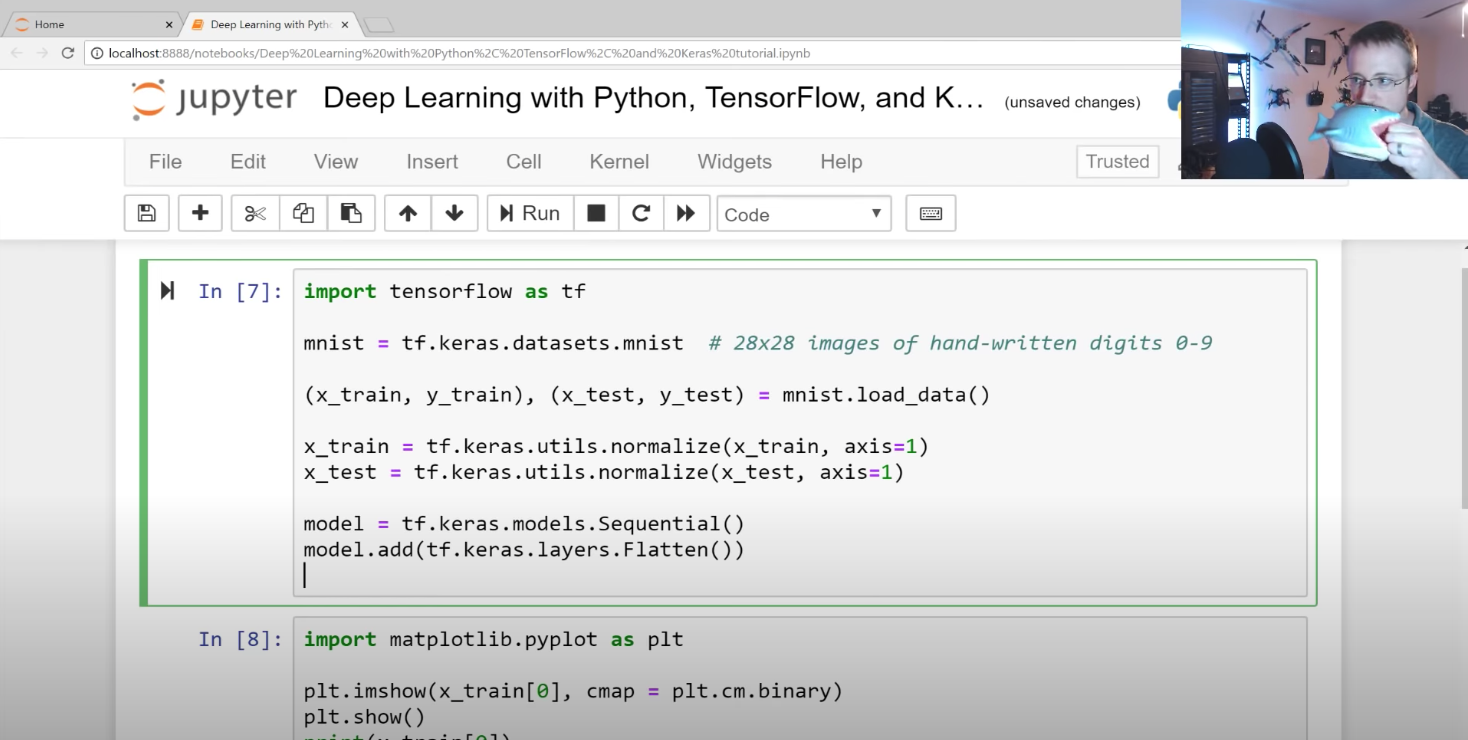Open the cell type dropdown showing Code

pyautogui.click(x=804, y=214)
